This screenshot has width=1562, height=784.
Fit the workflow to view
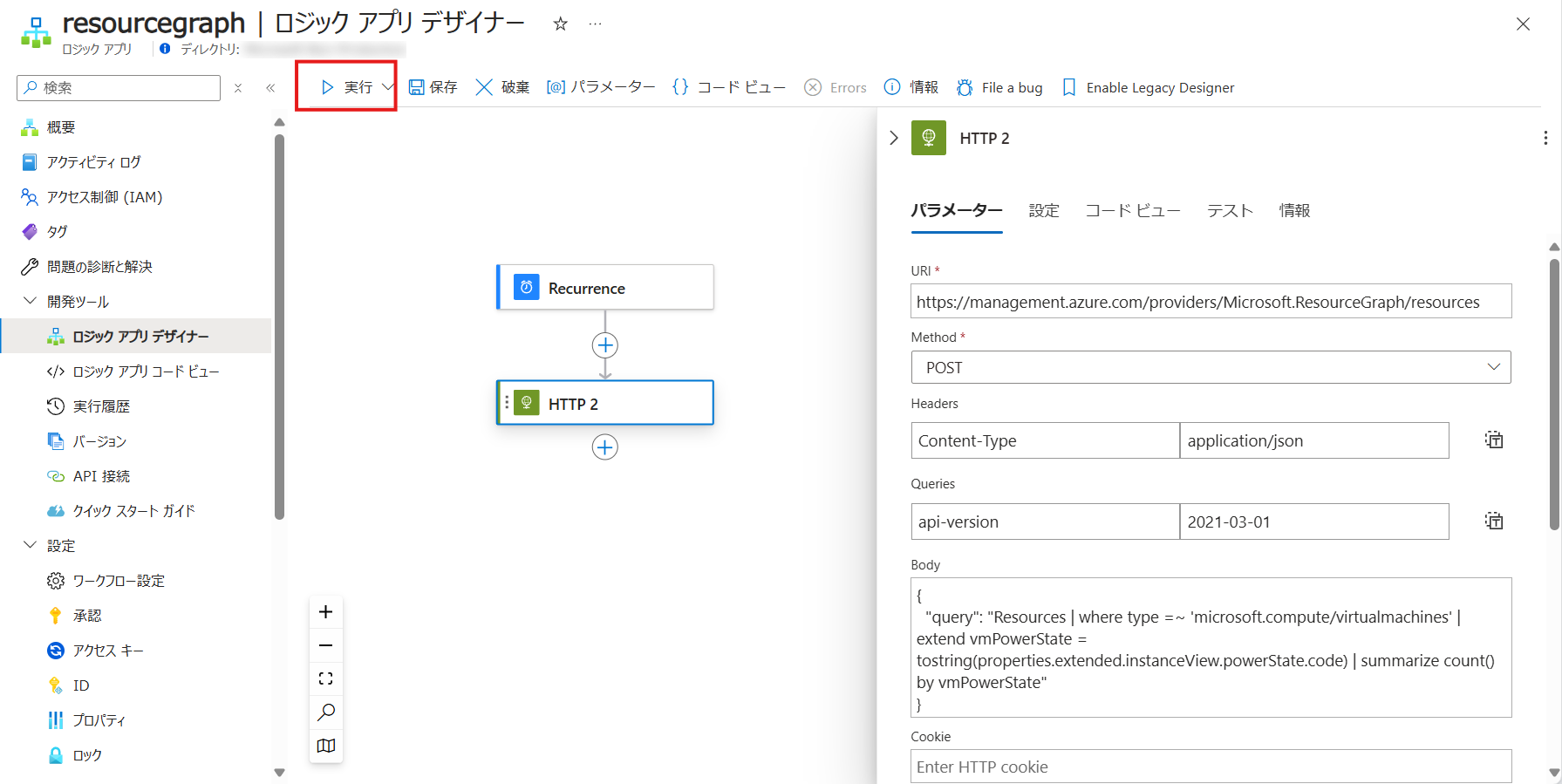pyautogui.click(x=326, y=678)
